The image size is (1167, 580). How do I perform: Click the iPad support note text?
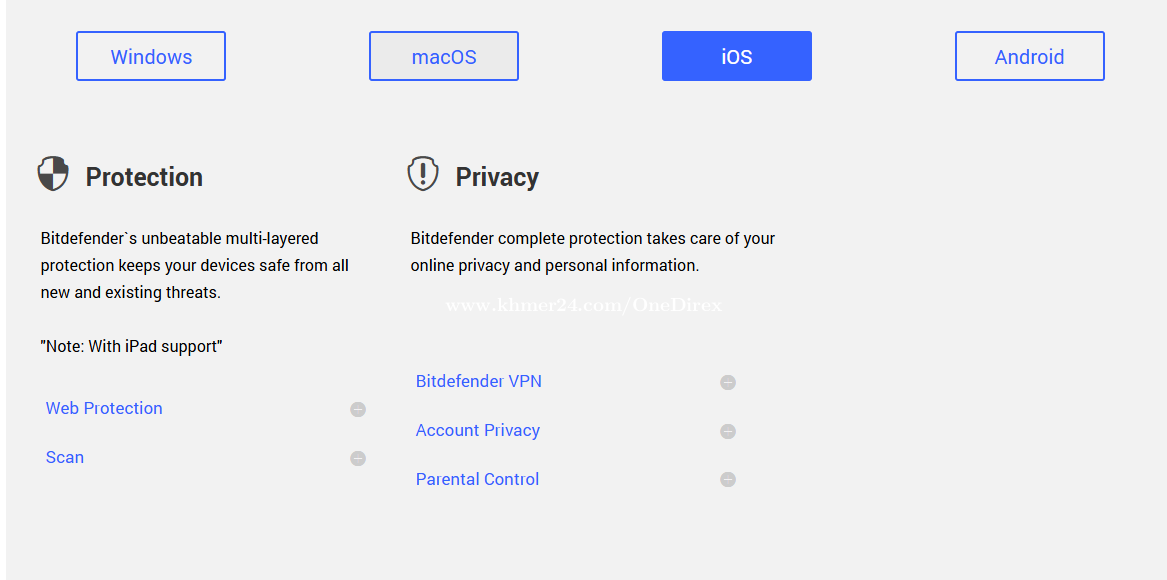point(131,346)
